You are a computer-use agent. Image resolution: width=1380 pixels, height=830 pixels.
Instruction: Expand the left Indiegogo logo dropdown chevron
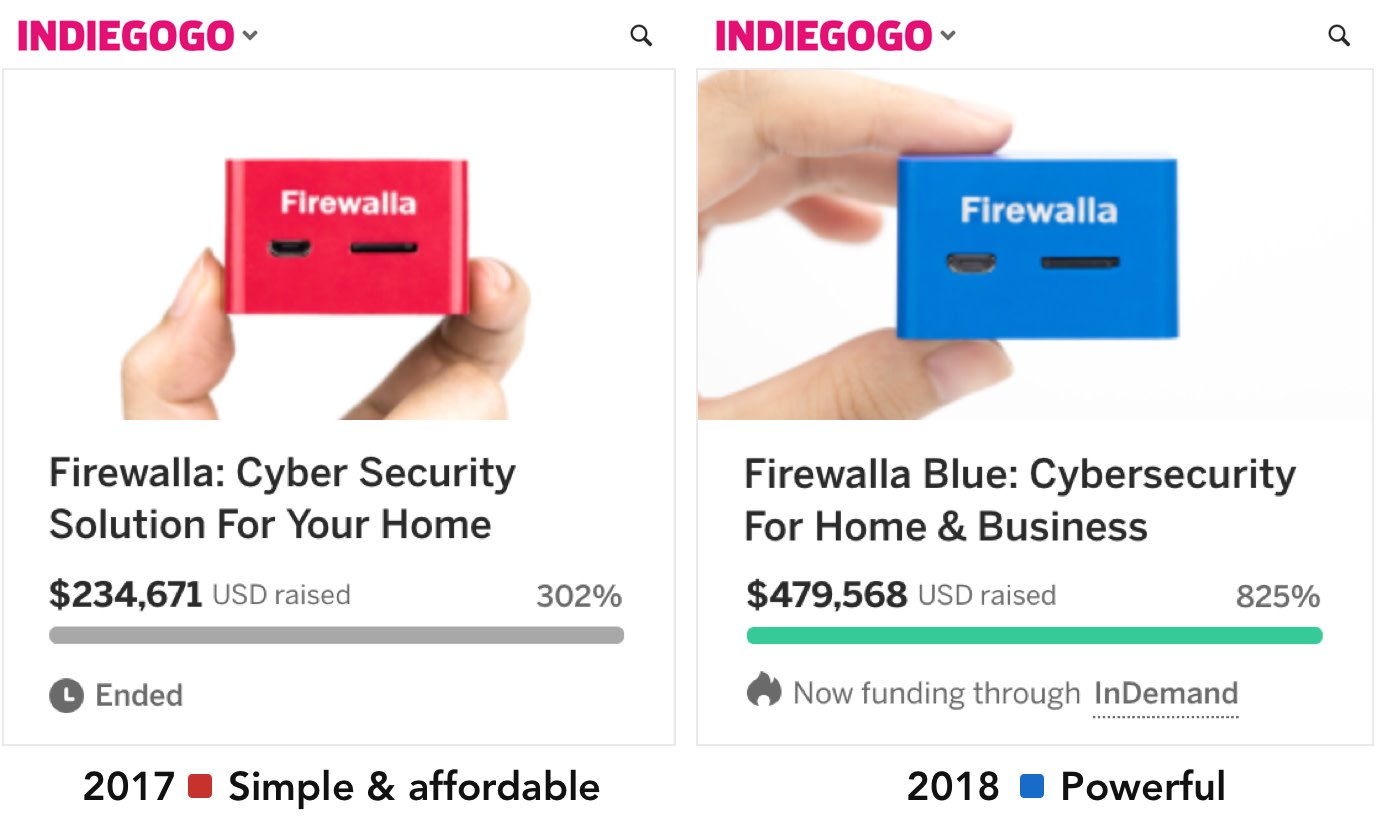pos(250,37)
